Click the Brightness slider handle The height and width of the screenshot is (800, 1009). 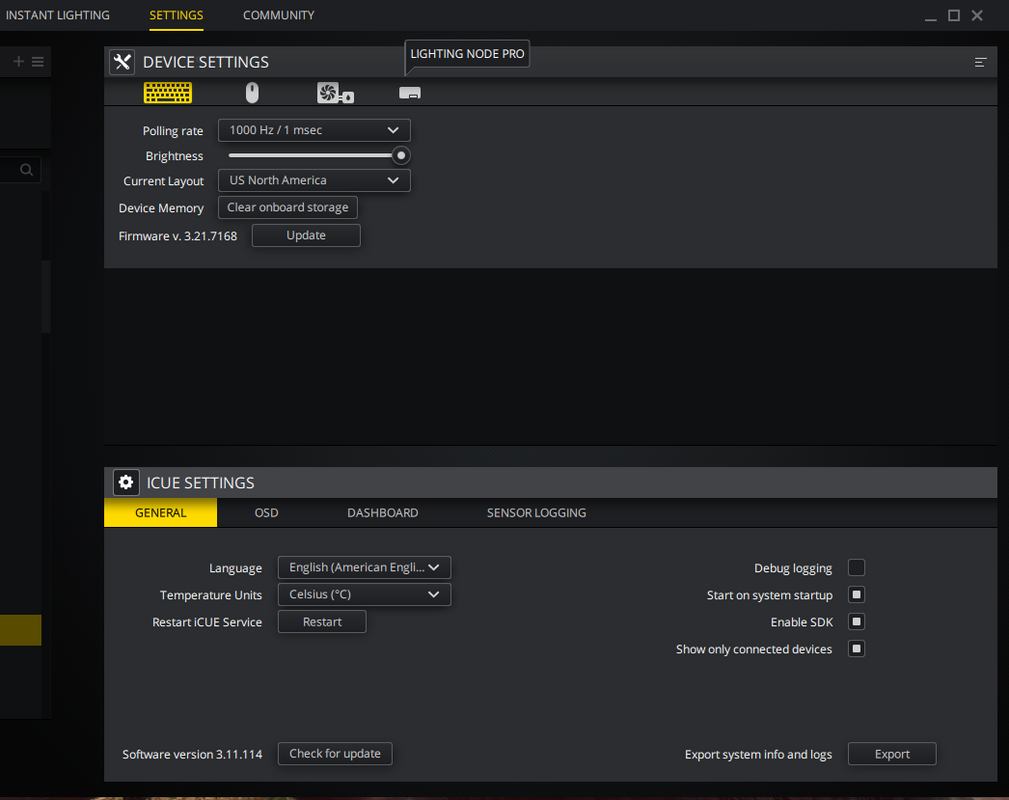(x=401, y=155)
